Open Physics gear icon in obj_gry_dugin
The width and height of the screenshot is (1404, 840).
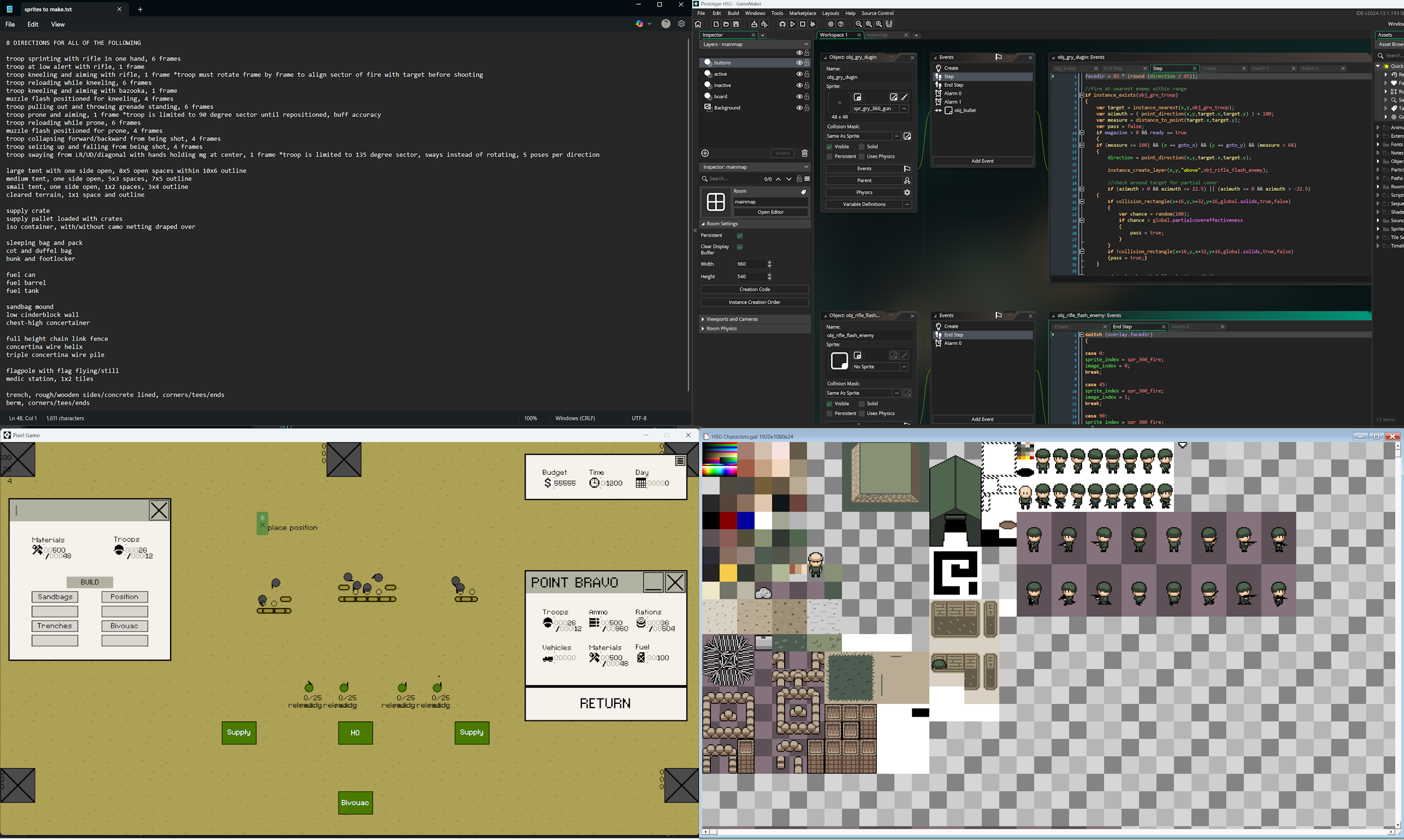click(x=907, y=192)
